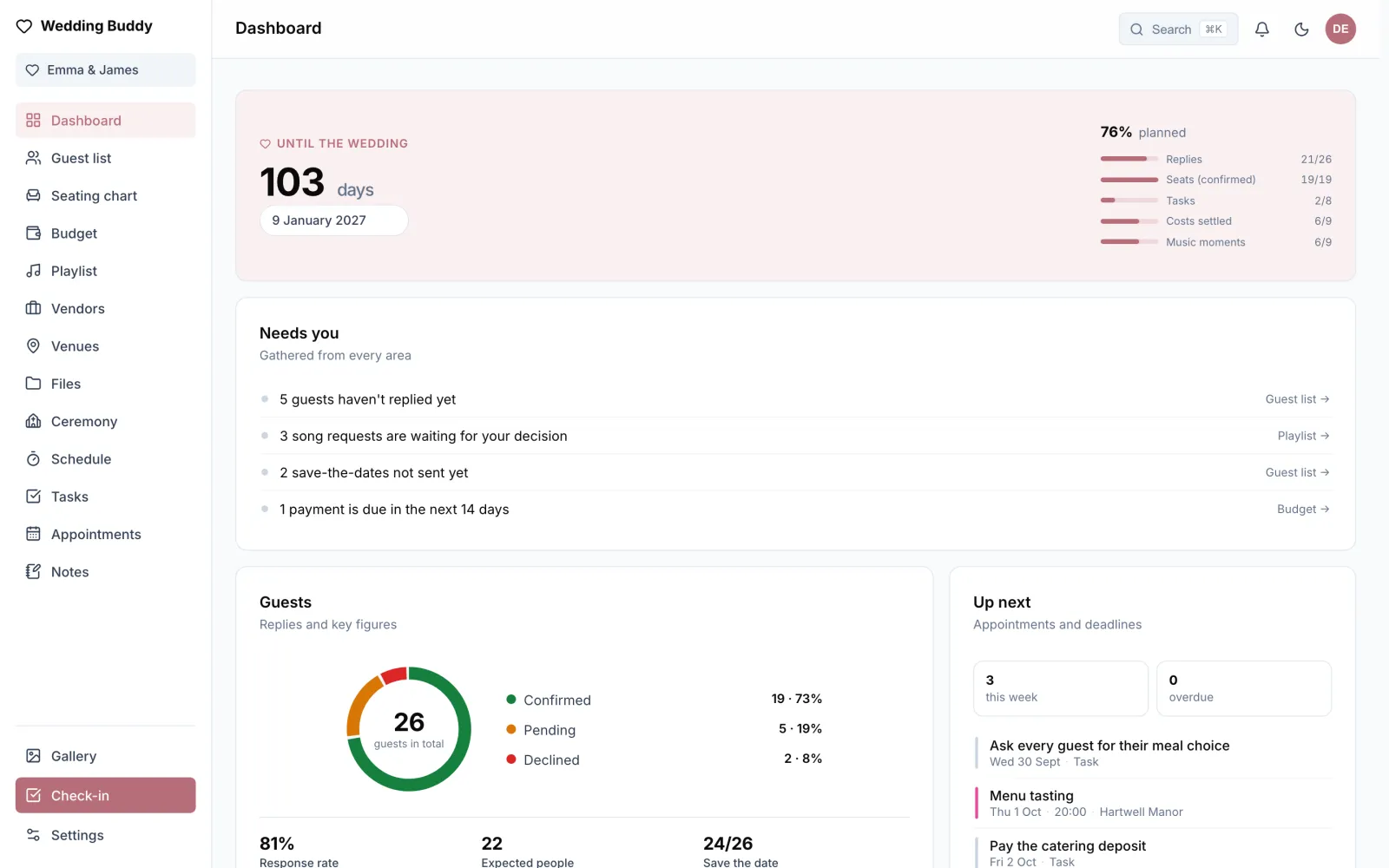This screenshot has width=1389, height=868.
Task: Click the Ceremony church icon
Action: click(x=33, y=421)
